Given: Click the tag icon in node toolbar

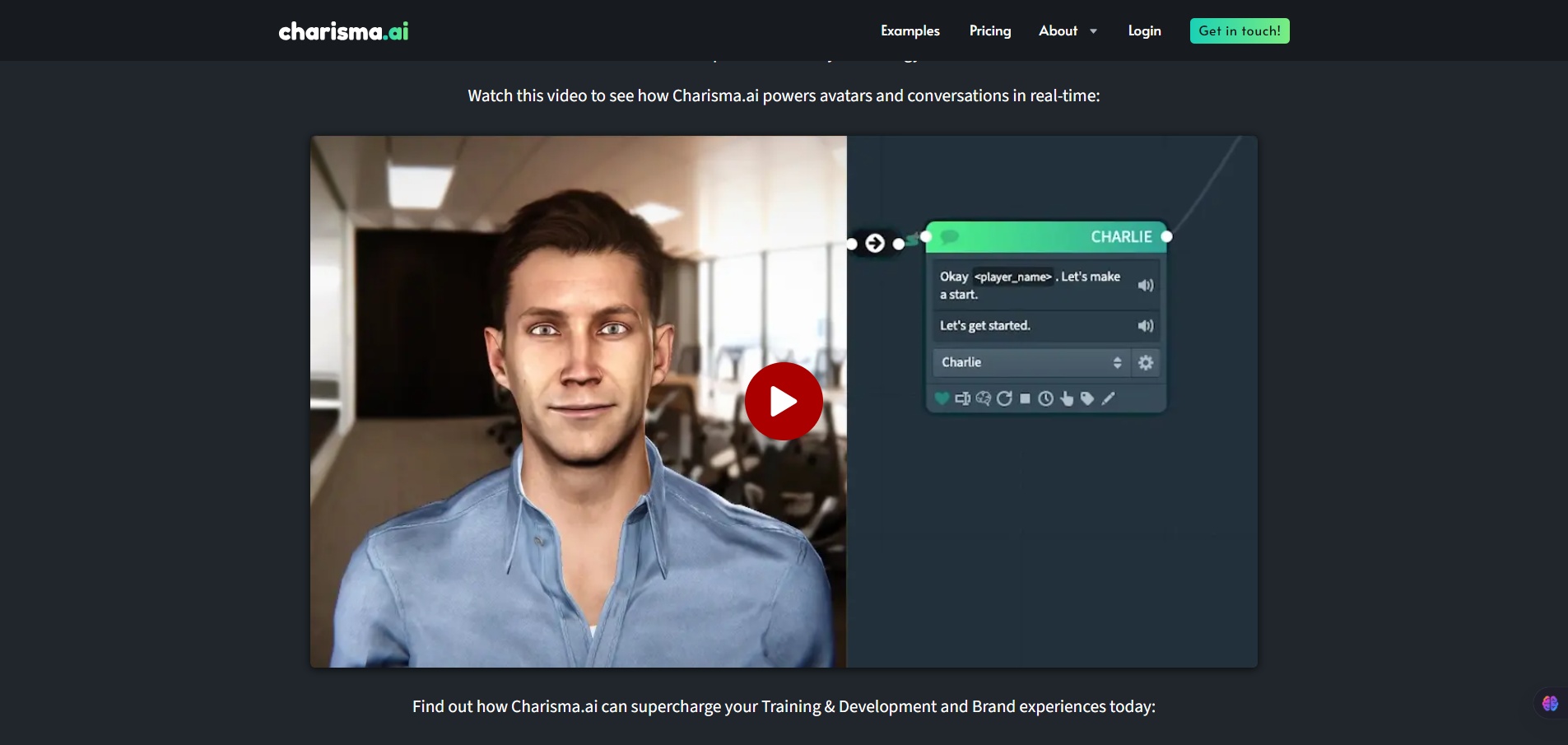Looking at the screenshot, I should pos(1087,398).
